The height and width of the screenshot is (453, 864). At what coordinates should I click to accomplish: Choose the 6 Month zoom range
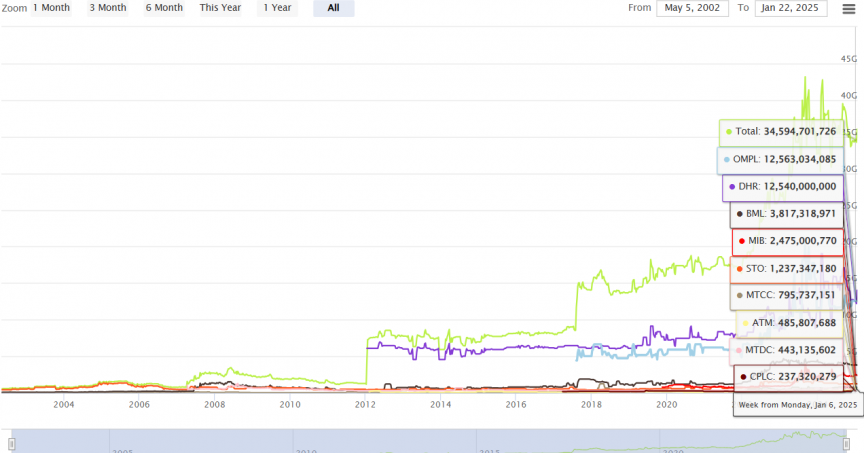tap(164, 8)
